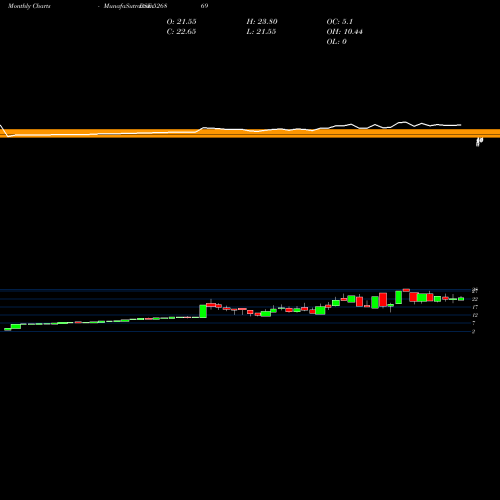Click the high value "H: 23.80"
500x500 pixels.
point(262,22)
